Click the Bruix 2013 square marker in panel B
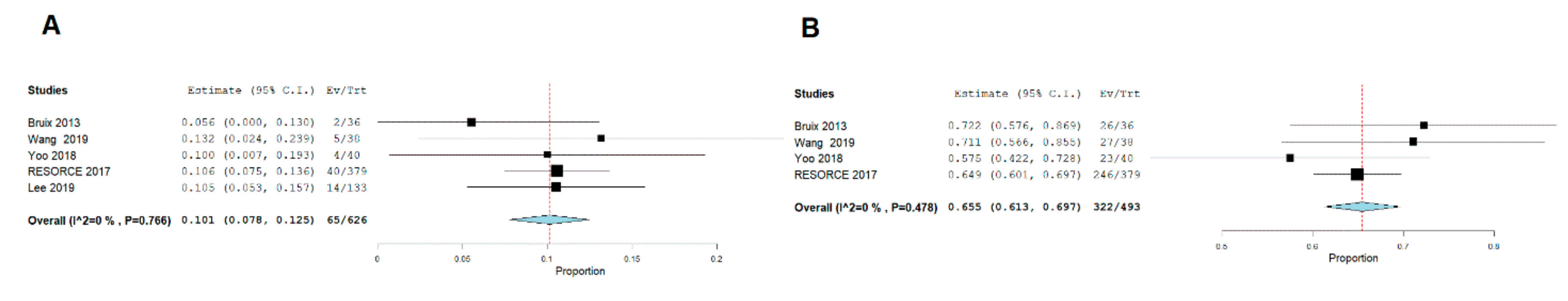Screen dimensions: 1568x301 (x=1424, y=126)
